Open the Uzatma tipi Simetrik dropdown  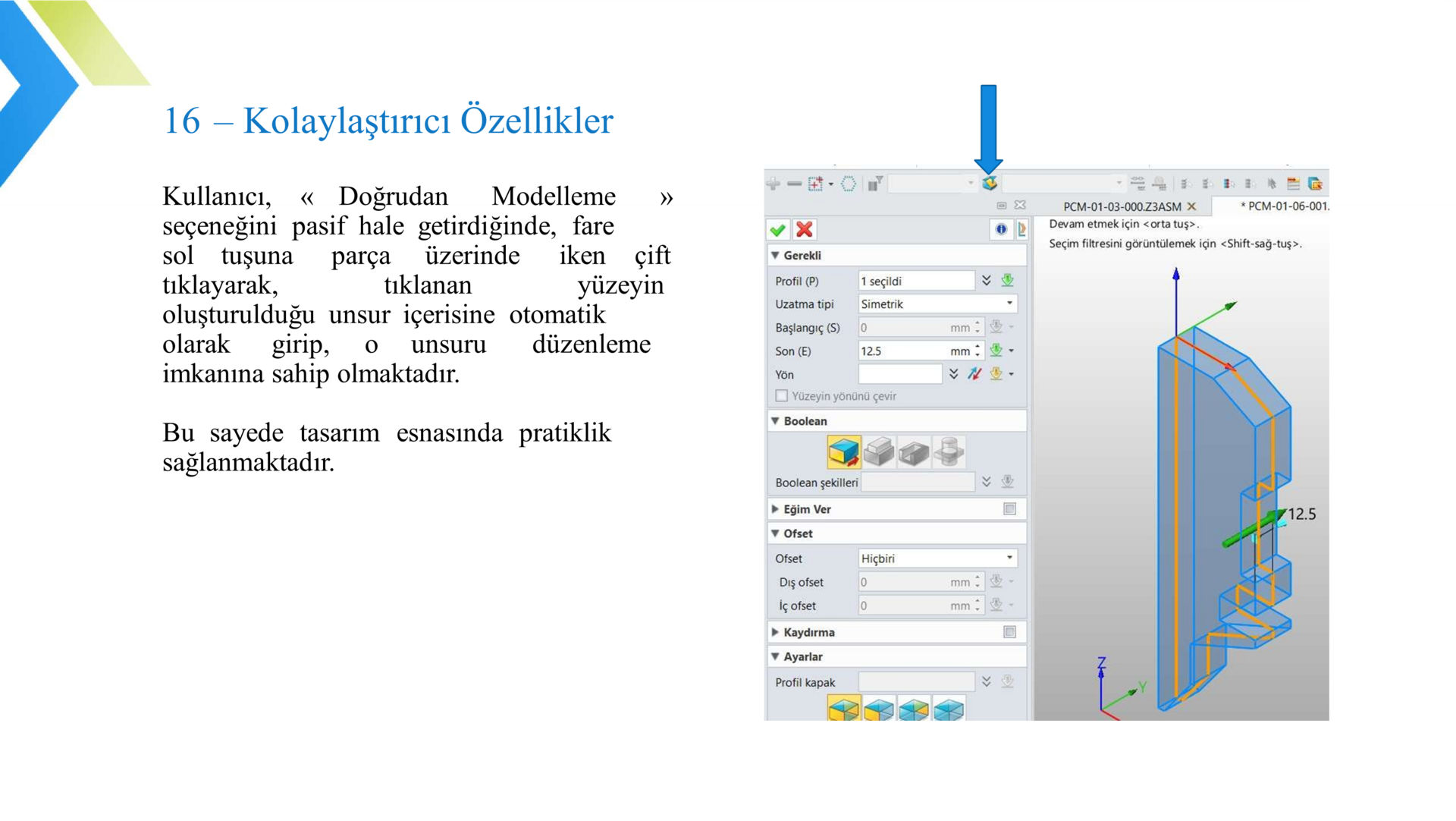click(937, 304)
